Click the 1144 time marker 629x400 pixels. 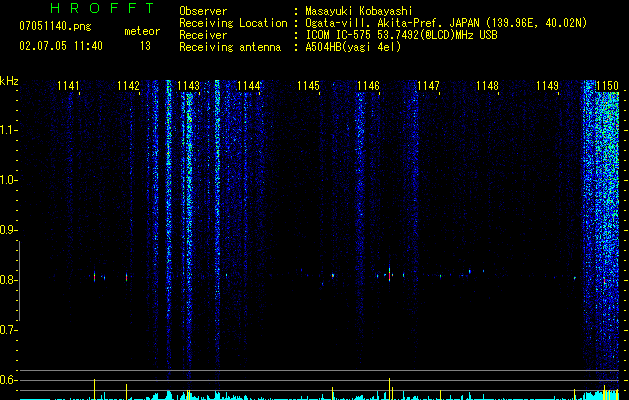248,86
